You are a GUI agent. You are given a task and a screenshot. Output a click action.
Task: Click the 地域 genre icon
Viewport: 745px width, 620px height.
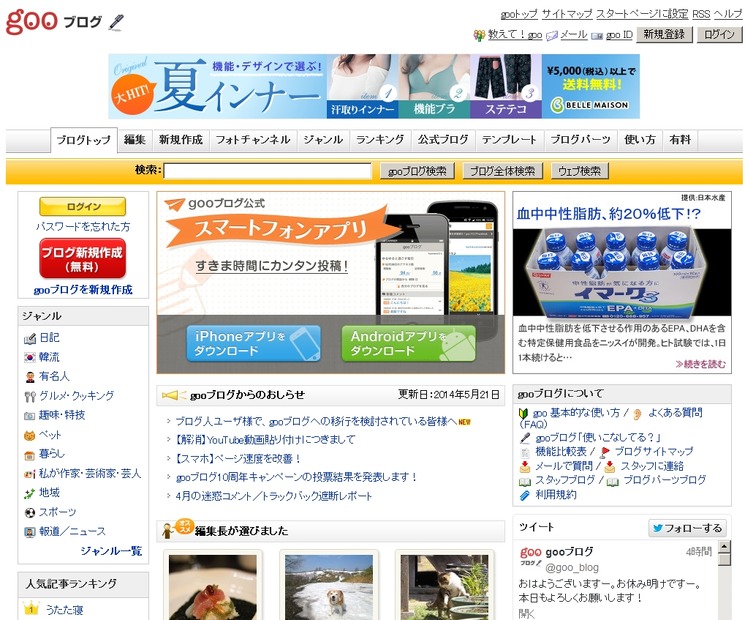tap(30, 494)
